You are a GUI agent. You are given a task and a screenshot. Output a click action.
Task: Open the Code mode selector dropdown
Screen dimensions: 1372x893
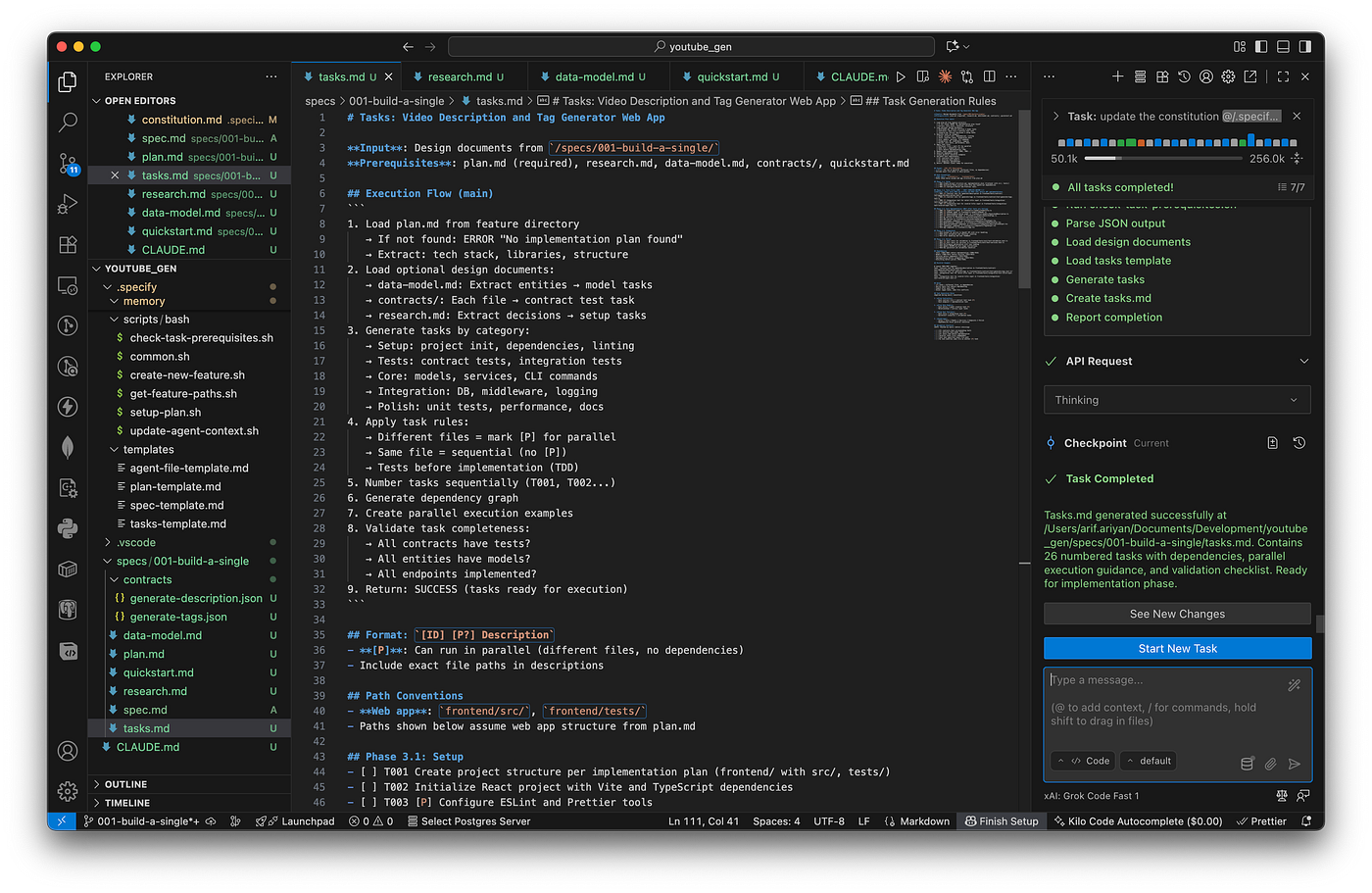tap(1083, 761)
